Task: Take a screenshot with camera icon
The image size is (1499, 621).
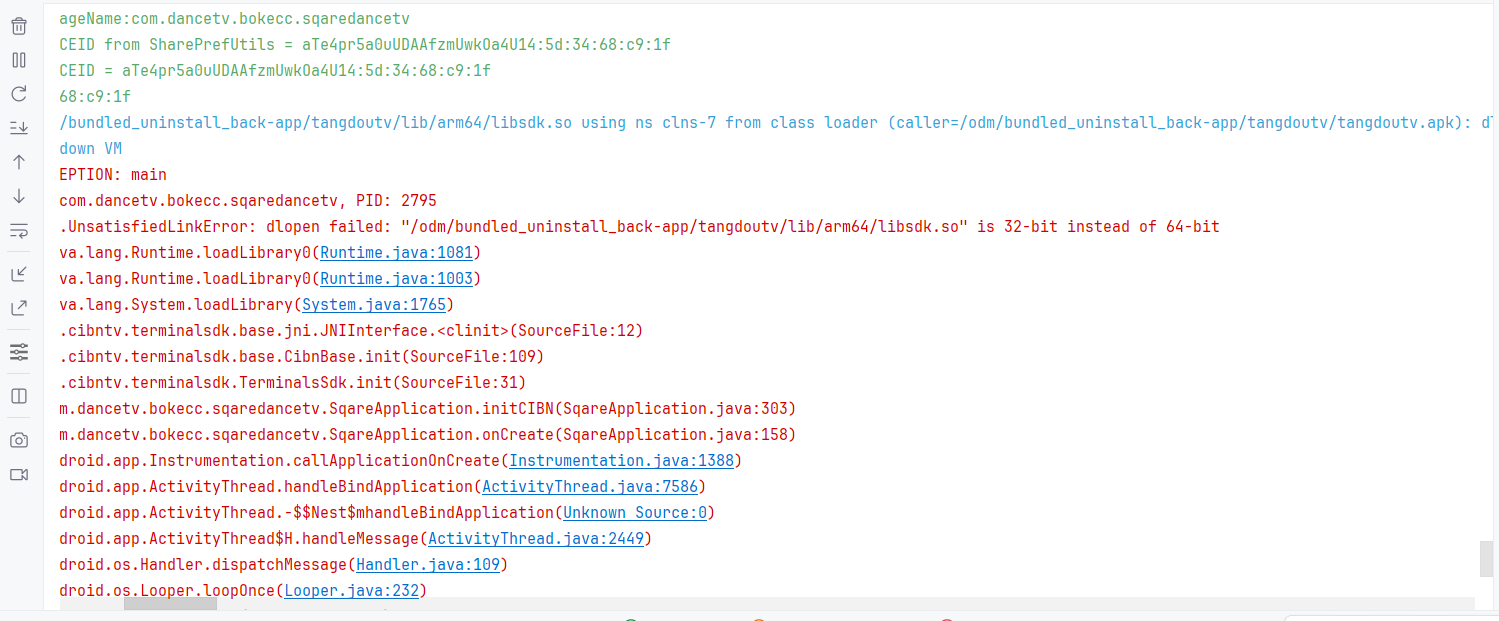Action: click(x=18, y=440)
